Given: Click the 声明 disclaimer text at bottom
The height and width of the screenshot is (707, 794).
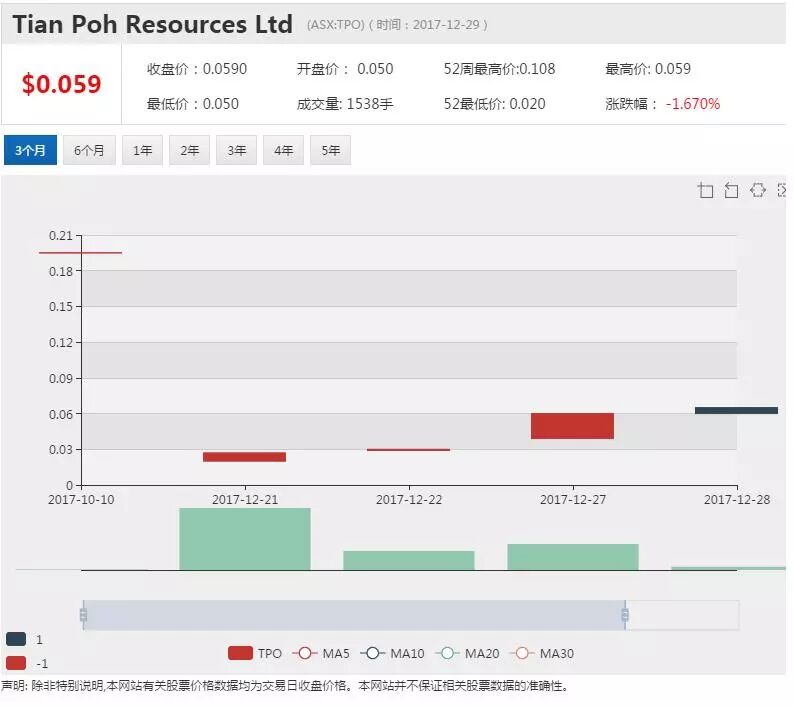Looking at the screenshot, I should 285,686.
